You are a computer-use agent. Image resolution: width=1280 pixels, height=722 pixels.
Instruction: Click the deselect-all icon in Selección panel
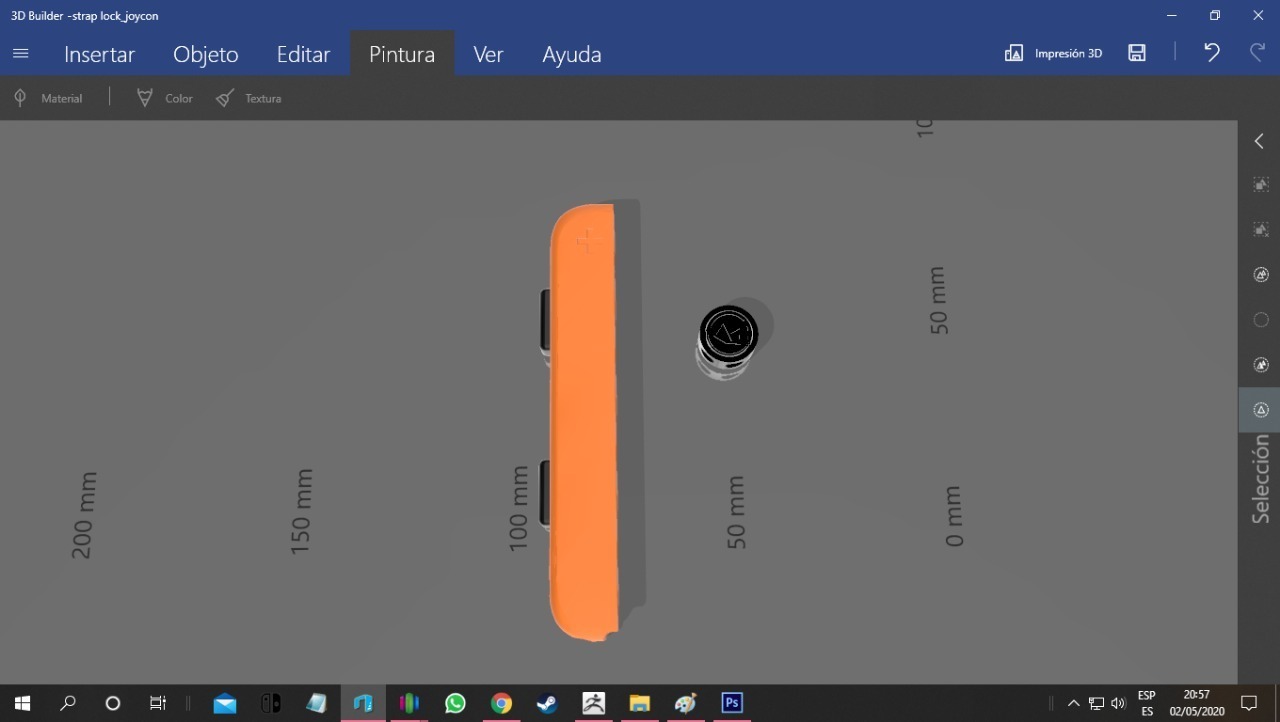click(x=1261, y=230)
